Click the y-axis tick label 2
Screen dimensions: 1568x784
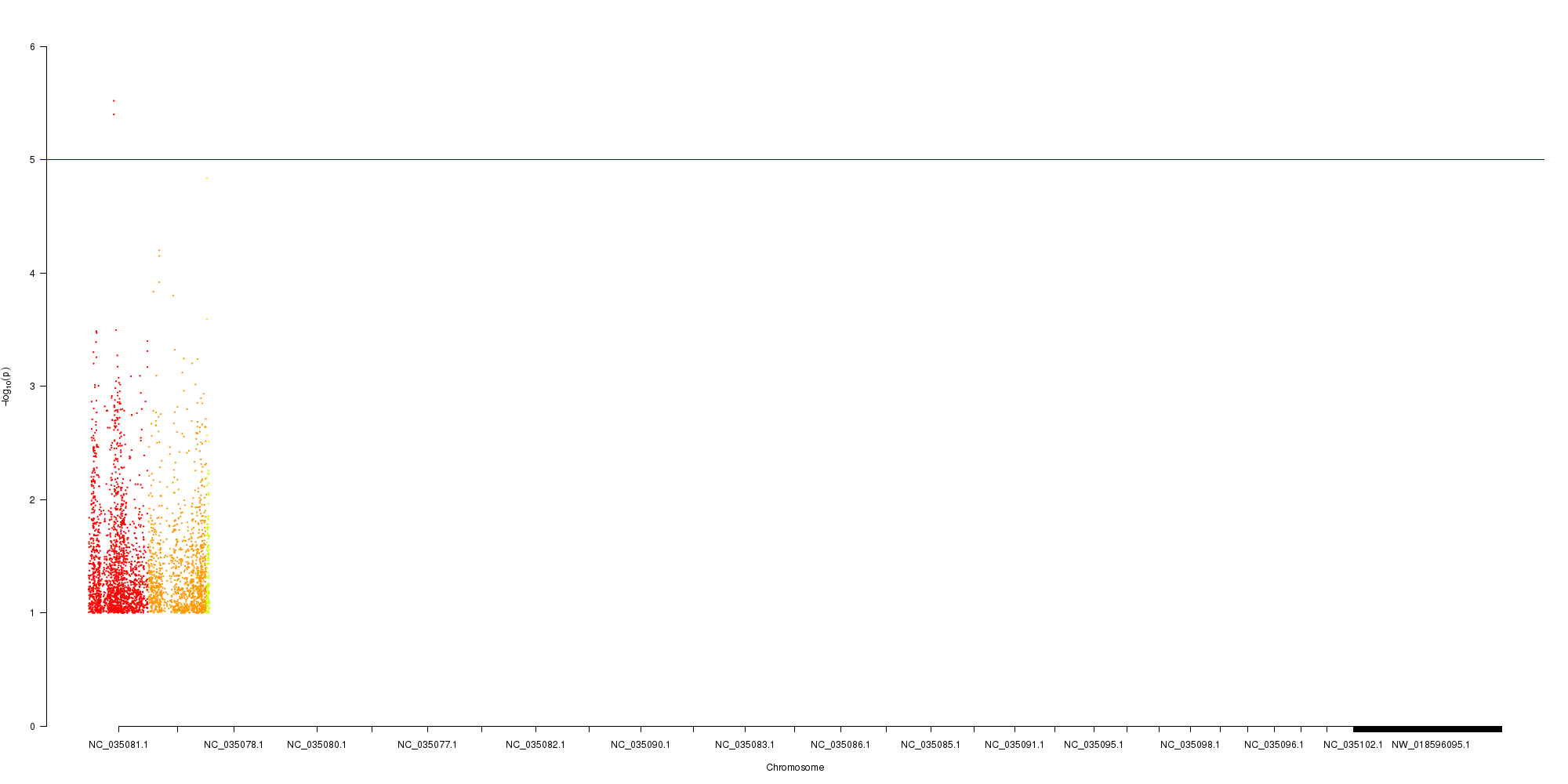click(x=33, y=500)
